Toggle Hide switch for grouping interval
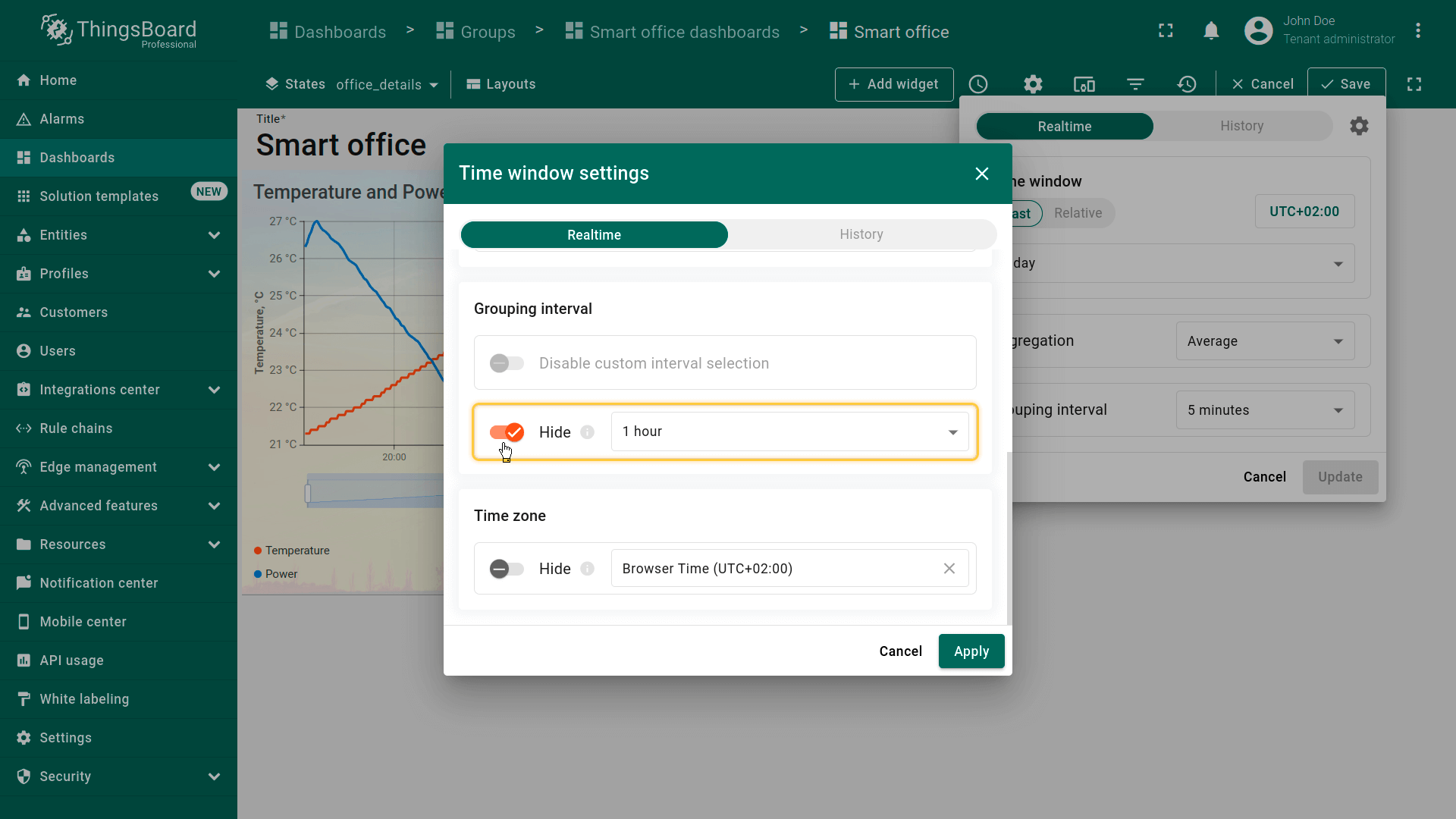 [x=507, y=432]
